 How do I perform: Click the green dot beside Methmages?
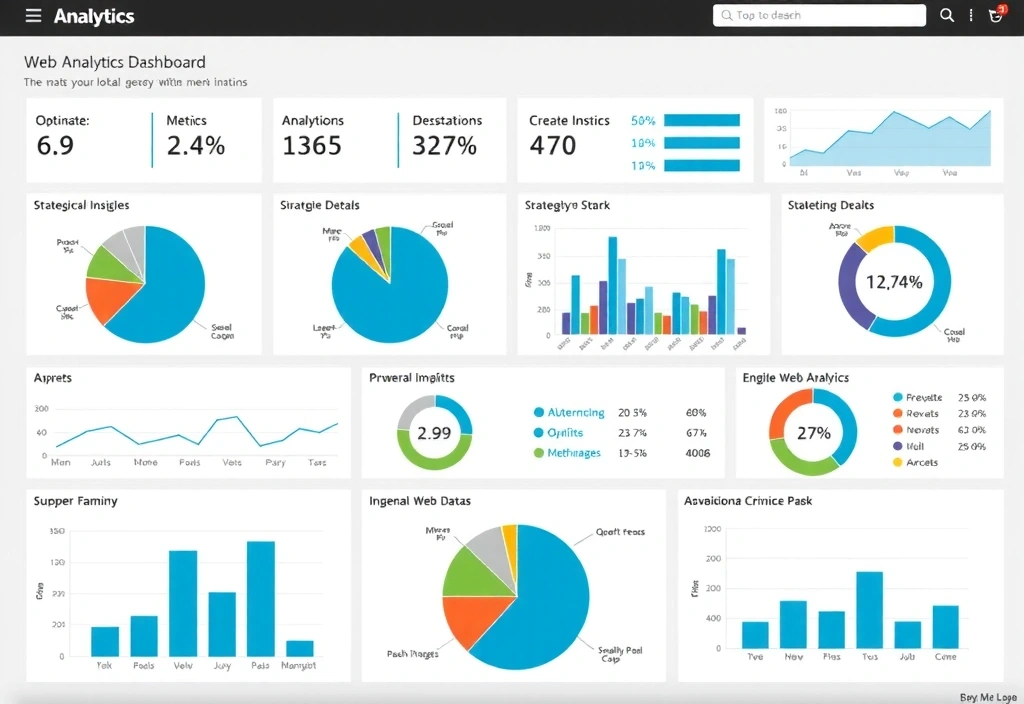pyautogui.click(x=539, y=453)
